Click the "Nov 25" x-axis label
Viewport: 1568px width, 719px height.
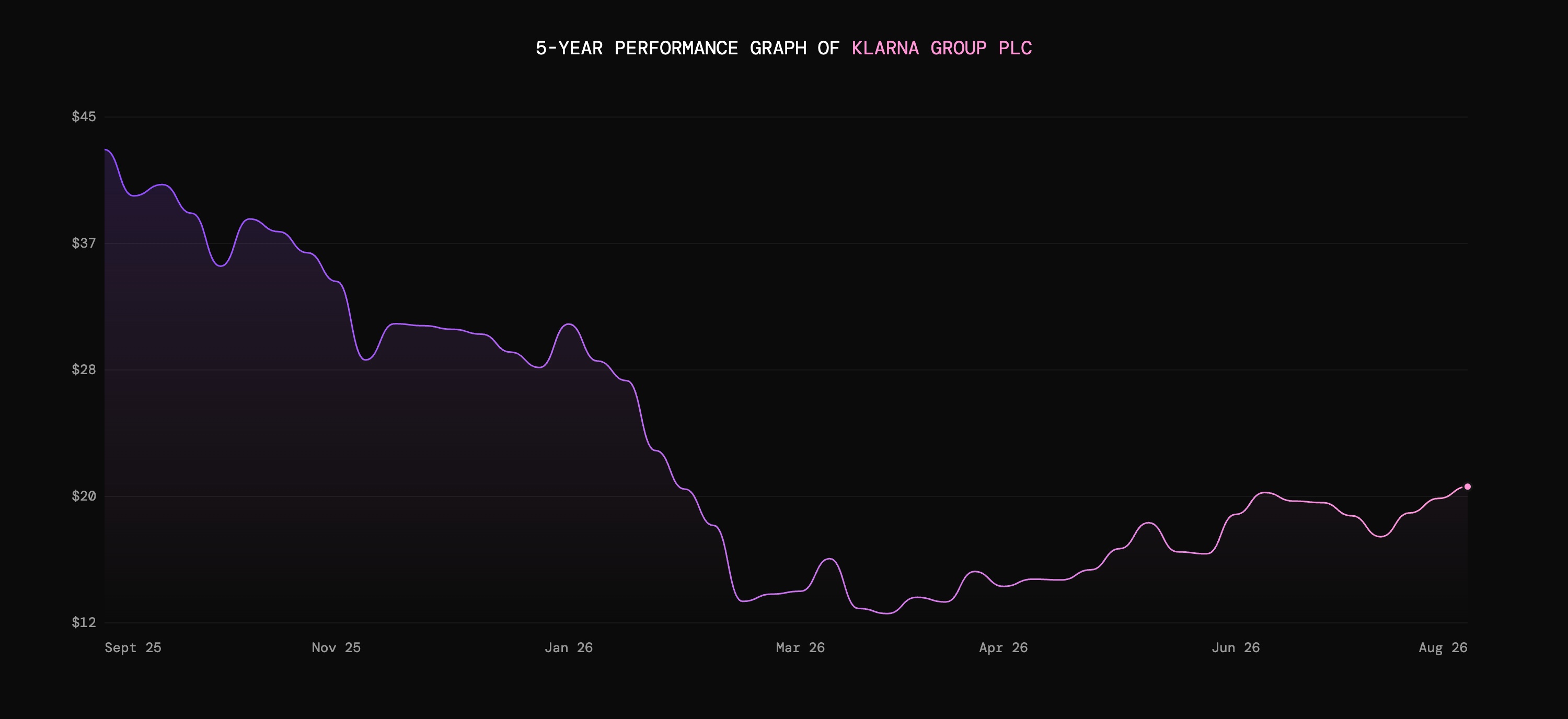[x=336, y=647]
